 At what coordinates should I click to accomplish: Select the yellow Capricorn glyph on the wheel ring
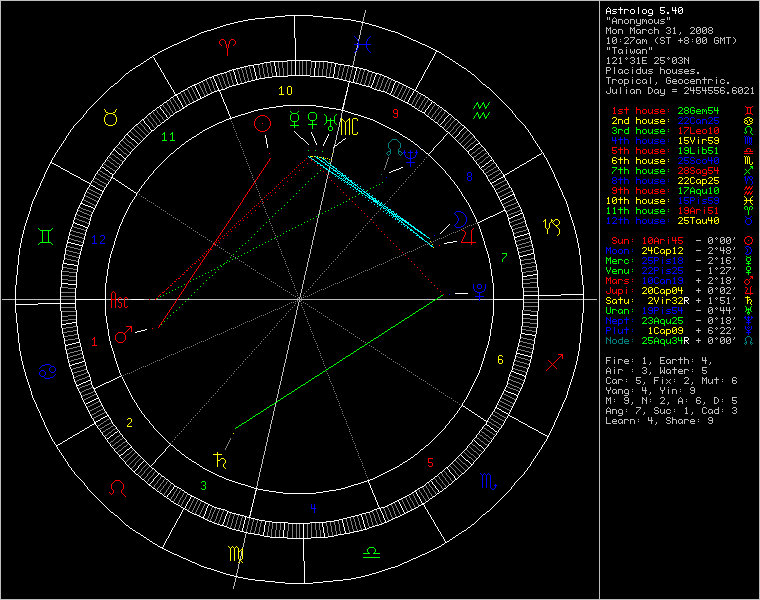(x=552, y=226)
